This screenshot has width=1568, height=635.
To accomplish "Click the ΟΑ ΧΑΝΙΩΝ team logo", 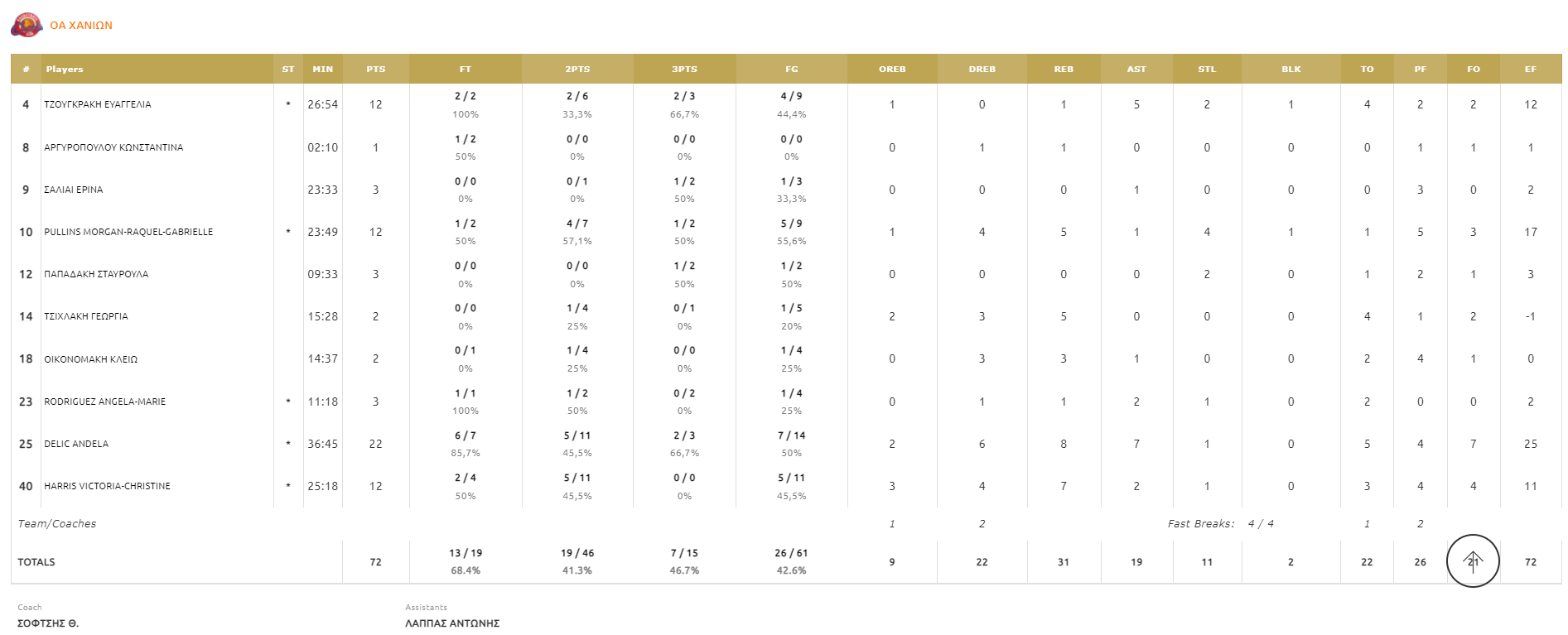I will (x=27, y=26).
